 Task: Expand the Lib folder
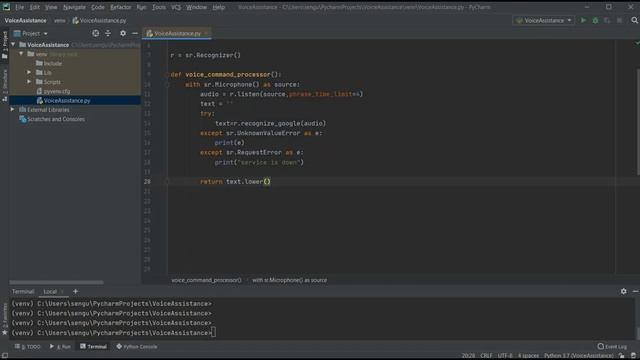click(29, 73)
